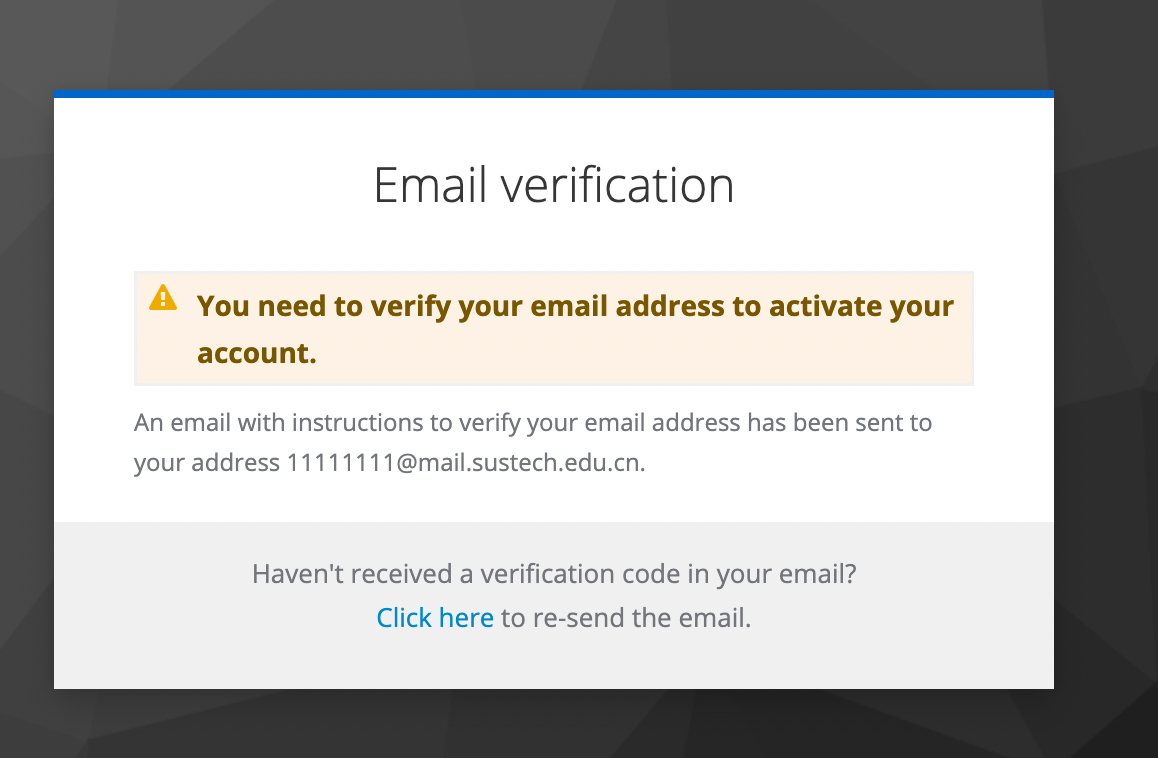Select the 11111111@mail.sustech.edu.cn email address text
This screenshot has width=1158, height=758.
coord(466,463)
